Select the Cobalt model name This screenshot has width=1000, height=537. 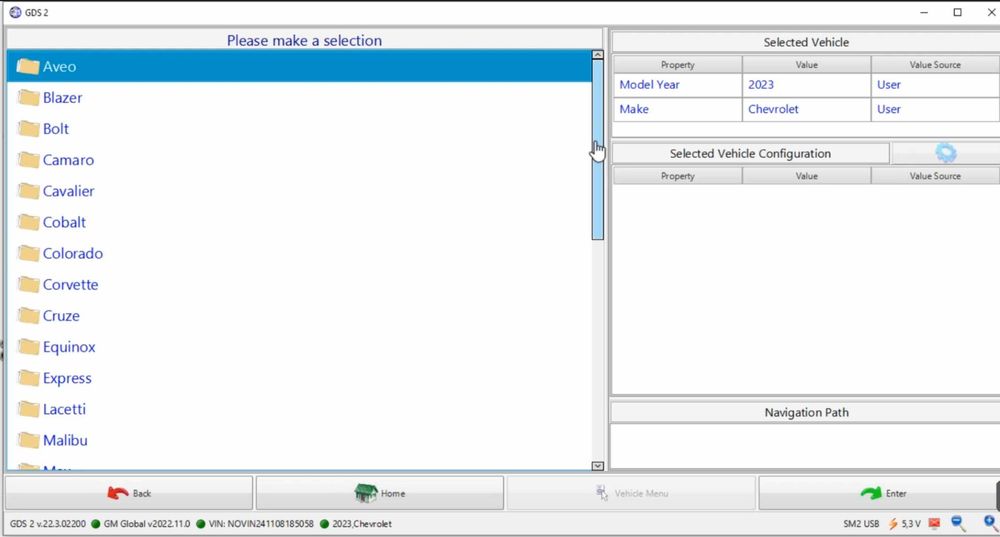click(x=64, y=222)
